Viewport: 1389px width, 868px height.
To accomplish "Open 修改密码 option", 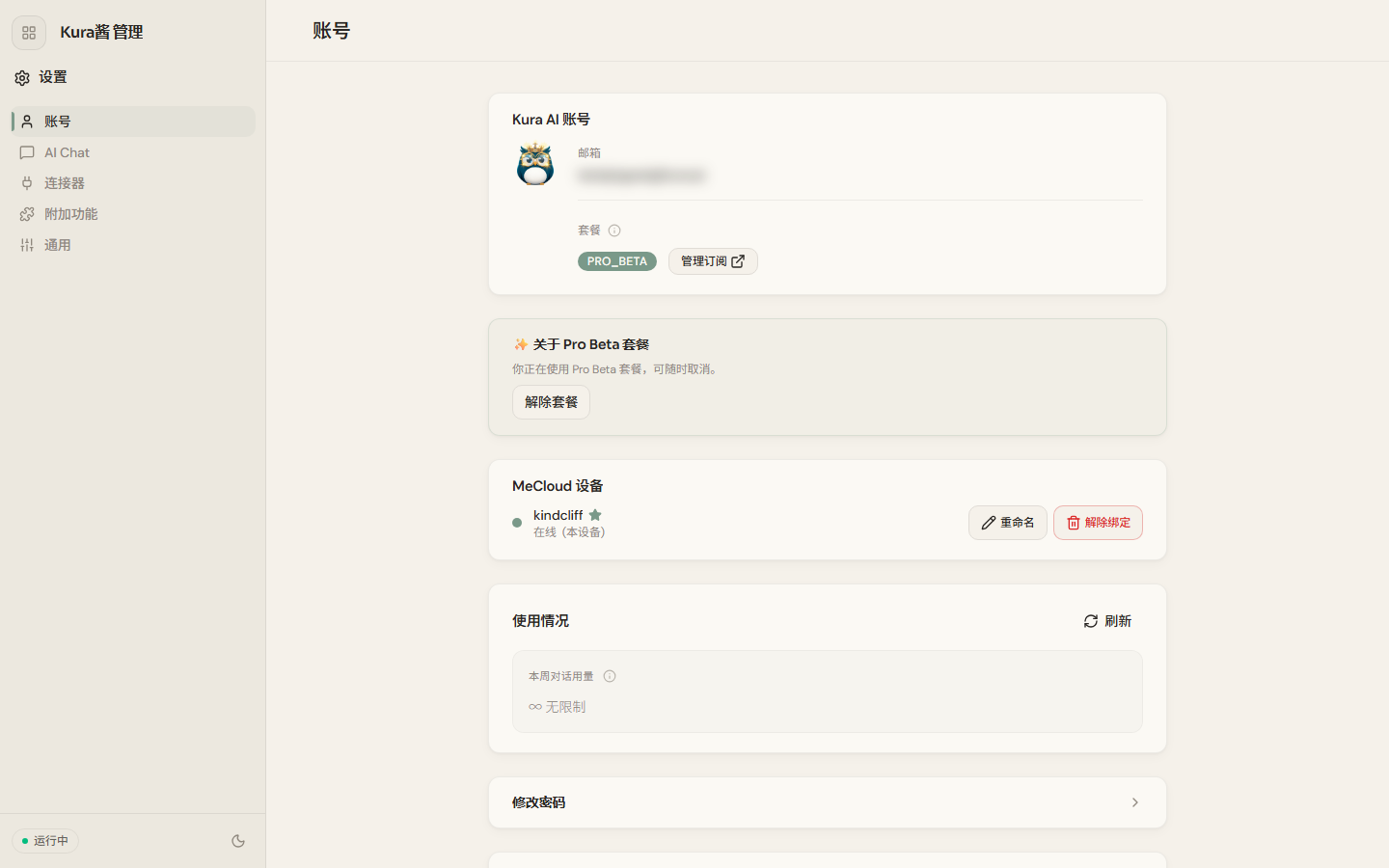I will 828,802.
